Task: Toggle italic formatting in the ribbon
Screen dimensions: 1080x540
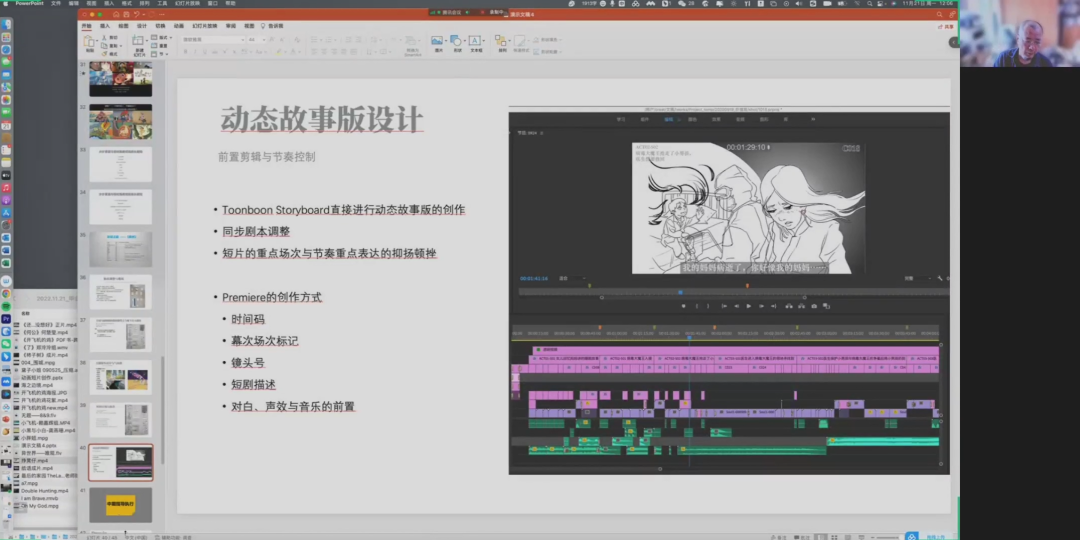Action: pyautogui.click(x=195, y=52)
